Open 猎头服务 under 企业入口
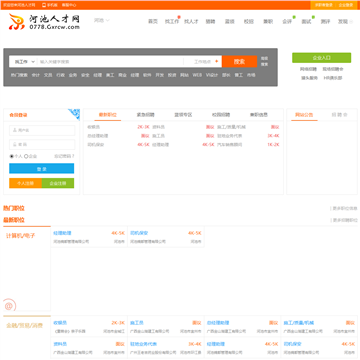Image resolution: width=360 pixels, height=360 pixels. [310, 78]
